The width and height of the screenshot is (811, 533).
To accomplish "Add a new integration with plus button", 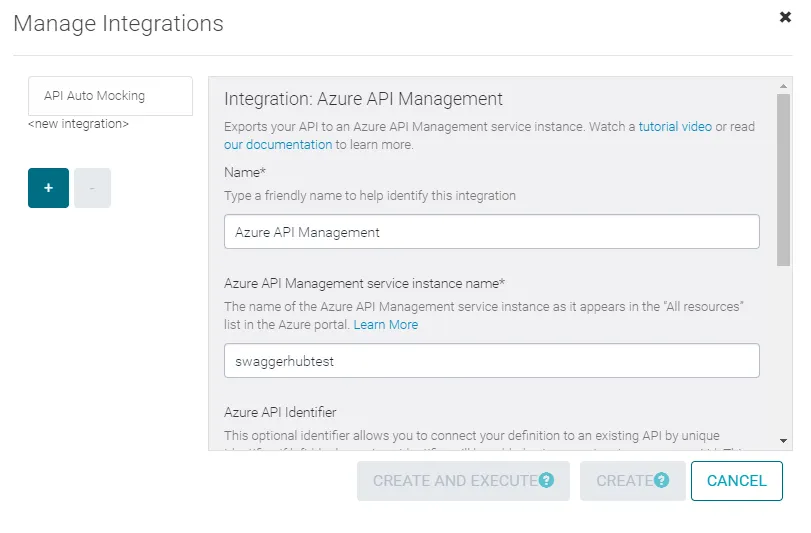I will click(x=48, y=188).
